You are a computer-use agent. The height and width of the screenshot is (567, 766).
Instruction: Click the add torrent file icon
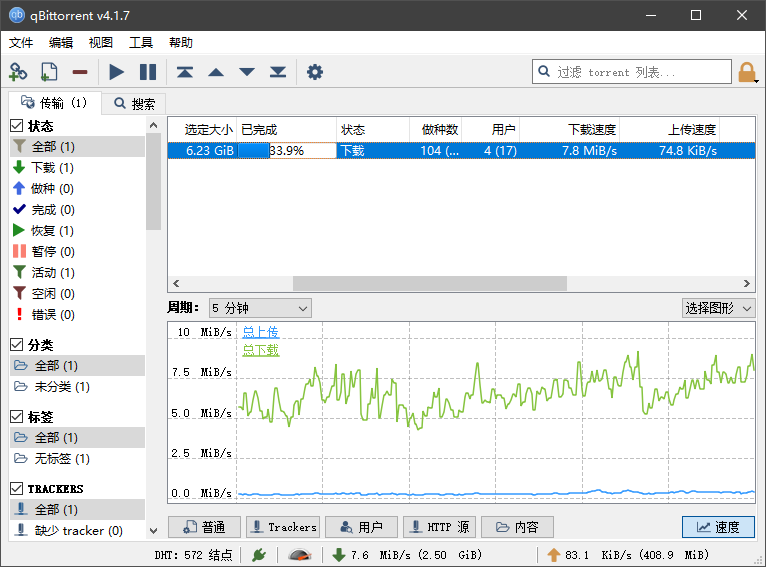(48, 72)
